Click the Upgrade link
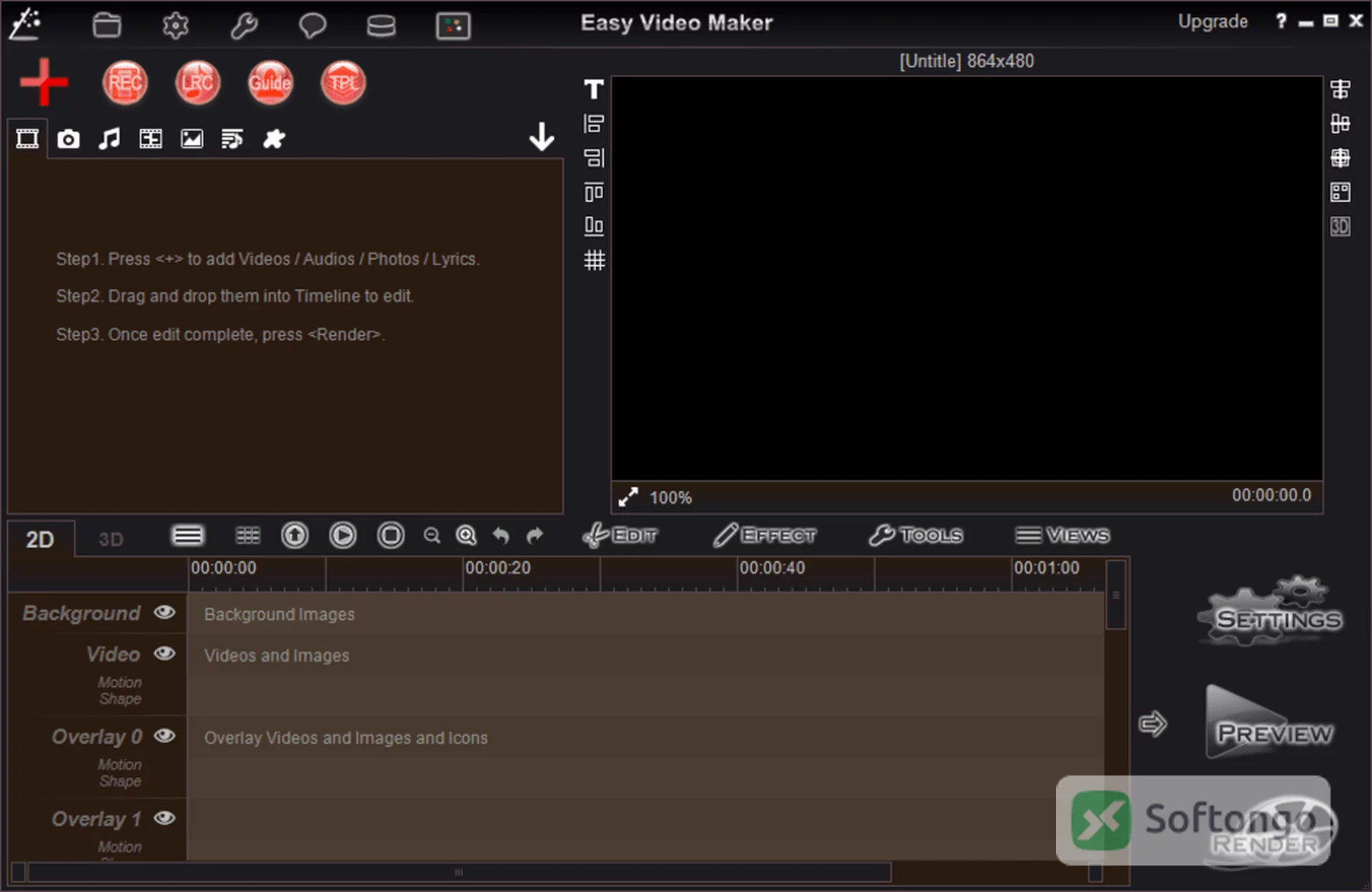Viewport: 1372px width, 892px height. (x=1213, y=21)
